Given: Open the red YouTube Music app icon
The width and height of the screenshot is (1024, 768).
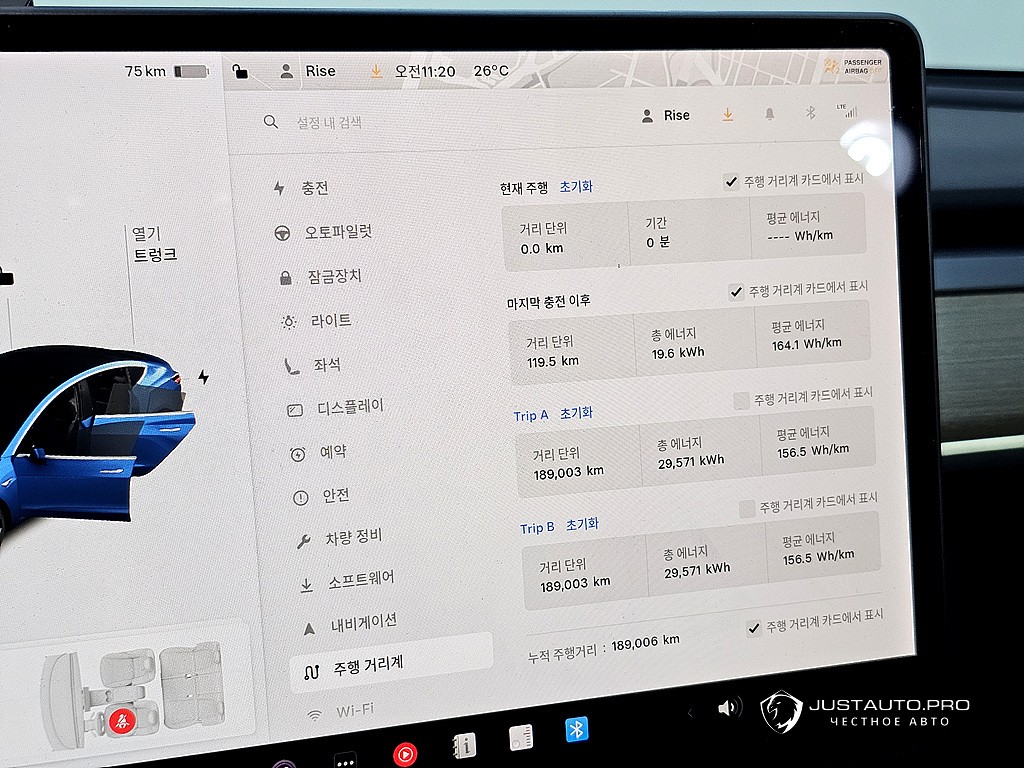Looking at the screenshot, I should point(405,753).
